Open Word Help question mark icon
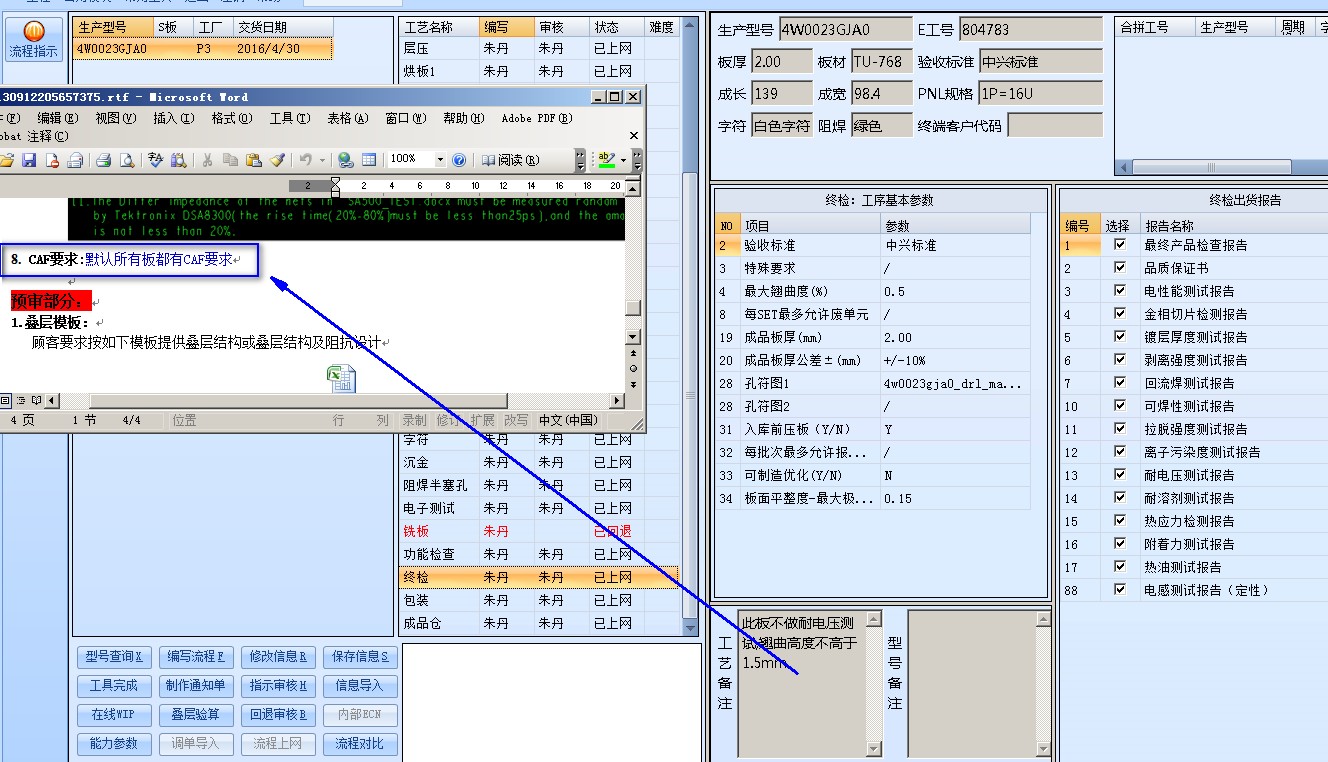Image resolution: width=1328 pixels, height=762 pixels. [459, 160]
